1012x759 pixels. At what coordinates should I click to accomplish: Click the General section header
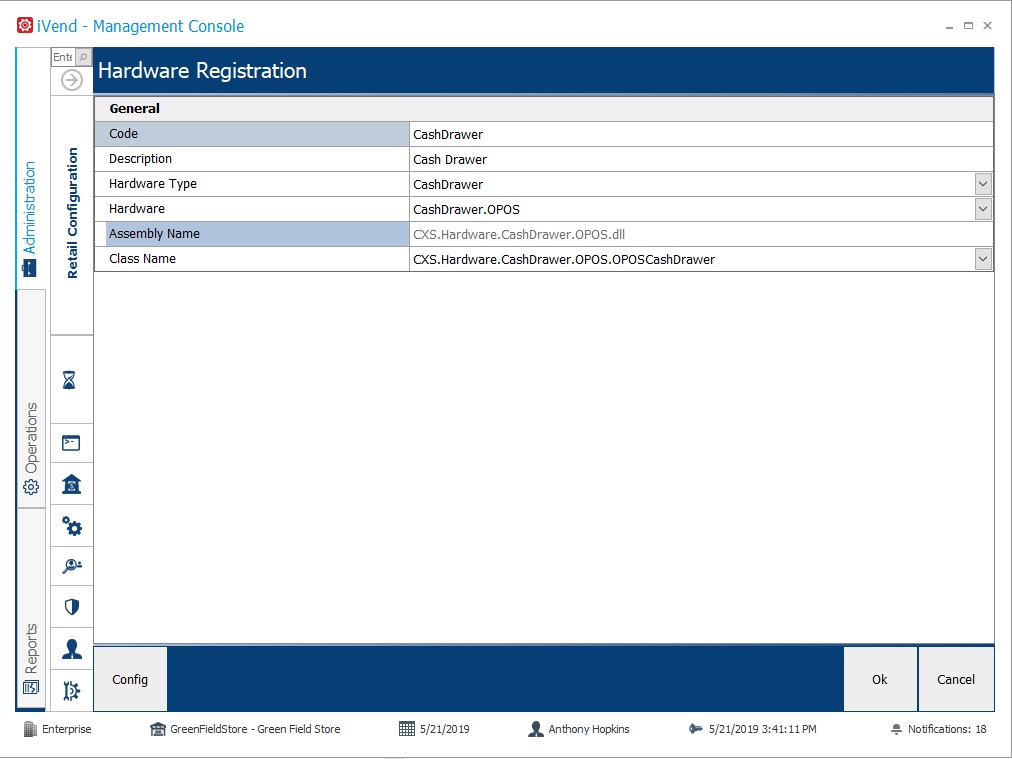coord(544,108)
